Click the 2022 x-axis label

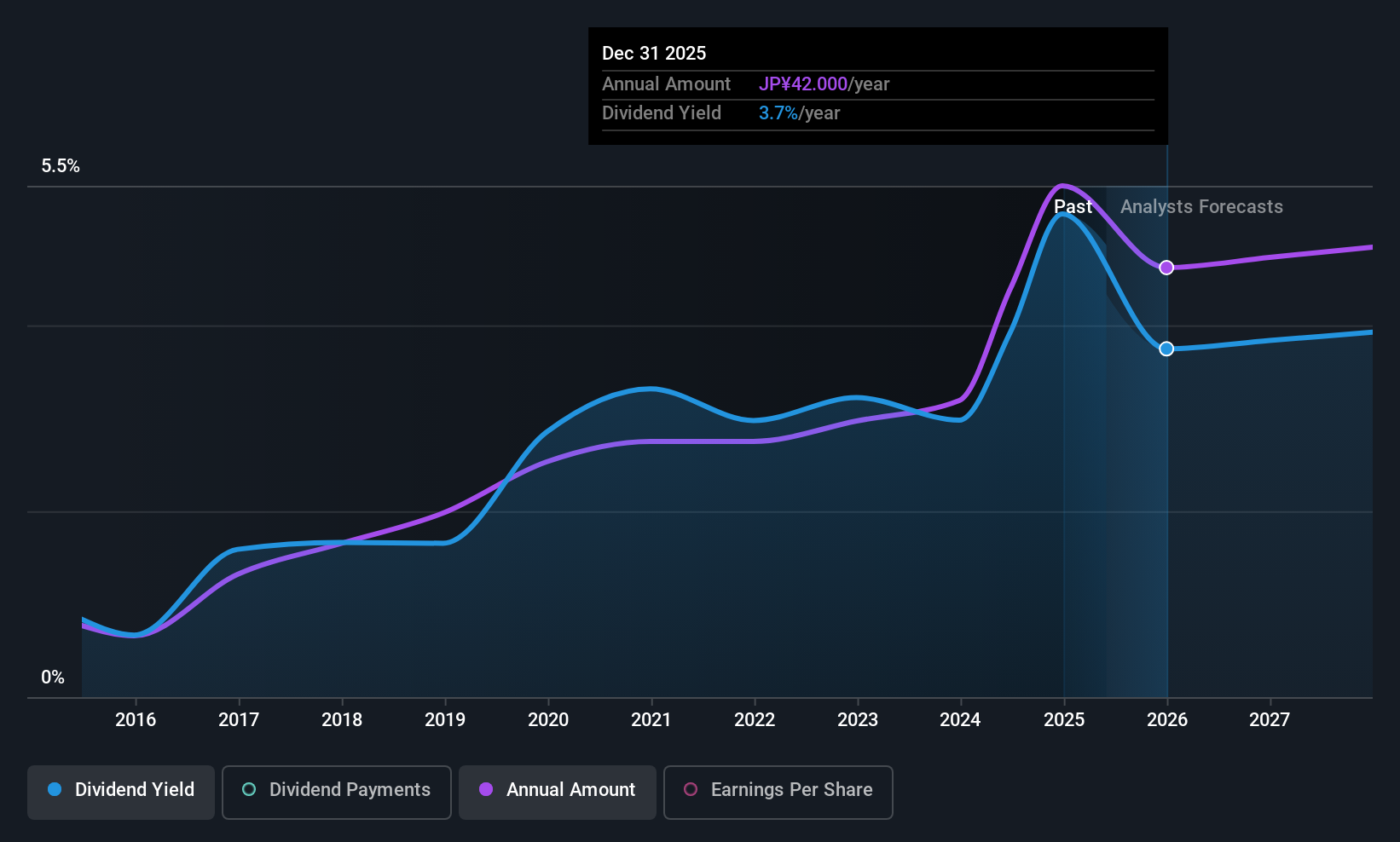pos(755,720)
